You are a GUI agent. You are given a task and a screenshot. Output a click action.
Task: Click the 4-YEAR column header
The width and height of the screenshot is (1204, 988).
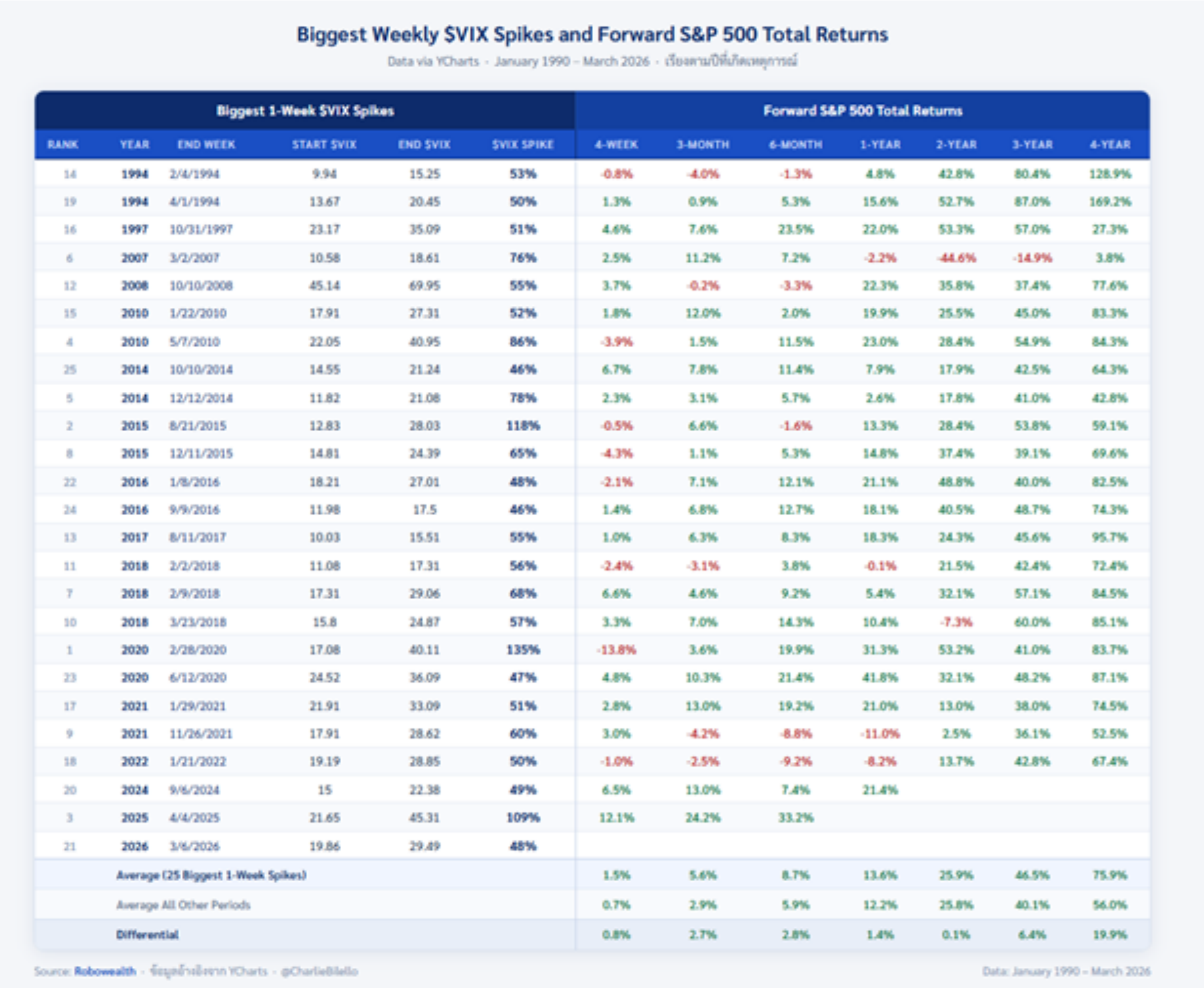coord(1110,145)
